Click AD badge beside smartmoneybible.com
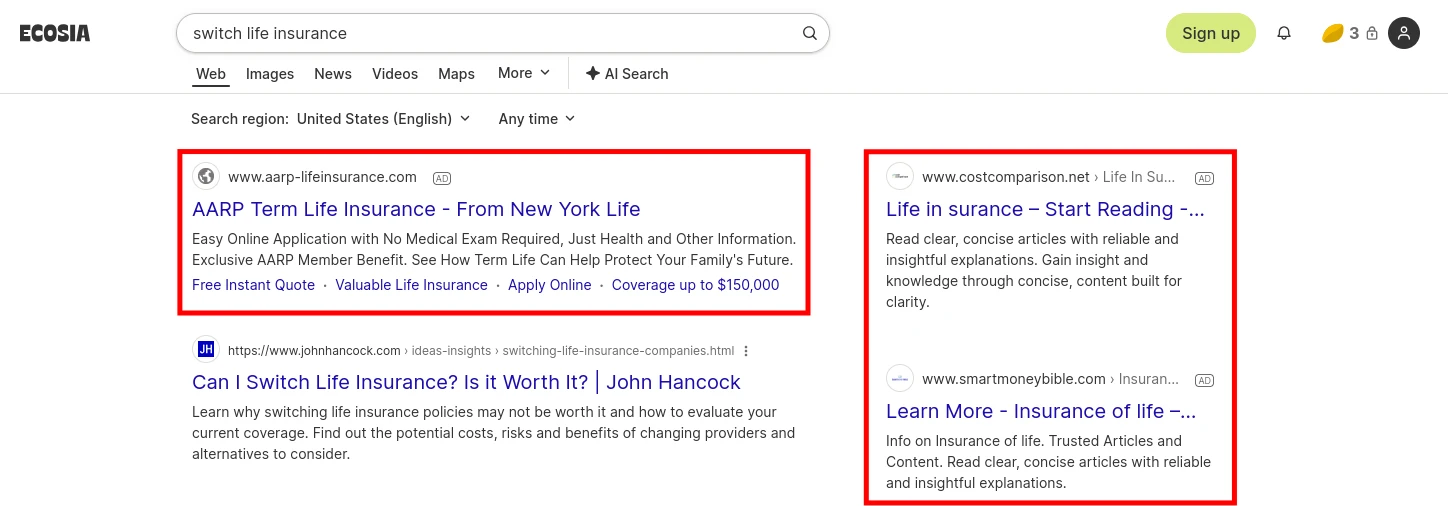The height and width of the screenshot is (506, 1448). 1205,380
